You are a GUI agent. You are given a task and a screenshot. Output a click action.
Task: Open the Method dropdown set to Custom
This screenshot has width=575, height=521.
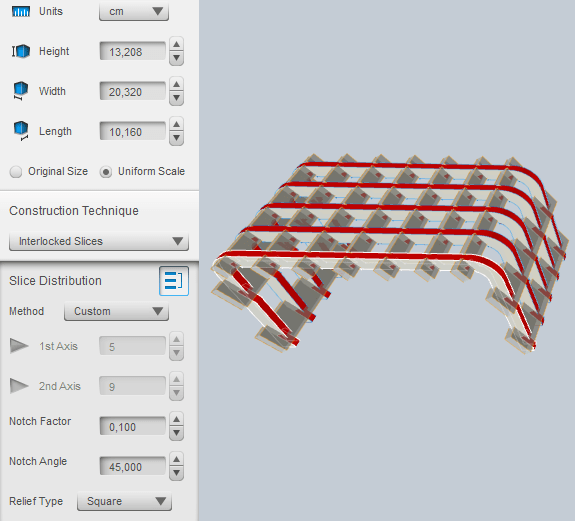point(116,311)
